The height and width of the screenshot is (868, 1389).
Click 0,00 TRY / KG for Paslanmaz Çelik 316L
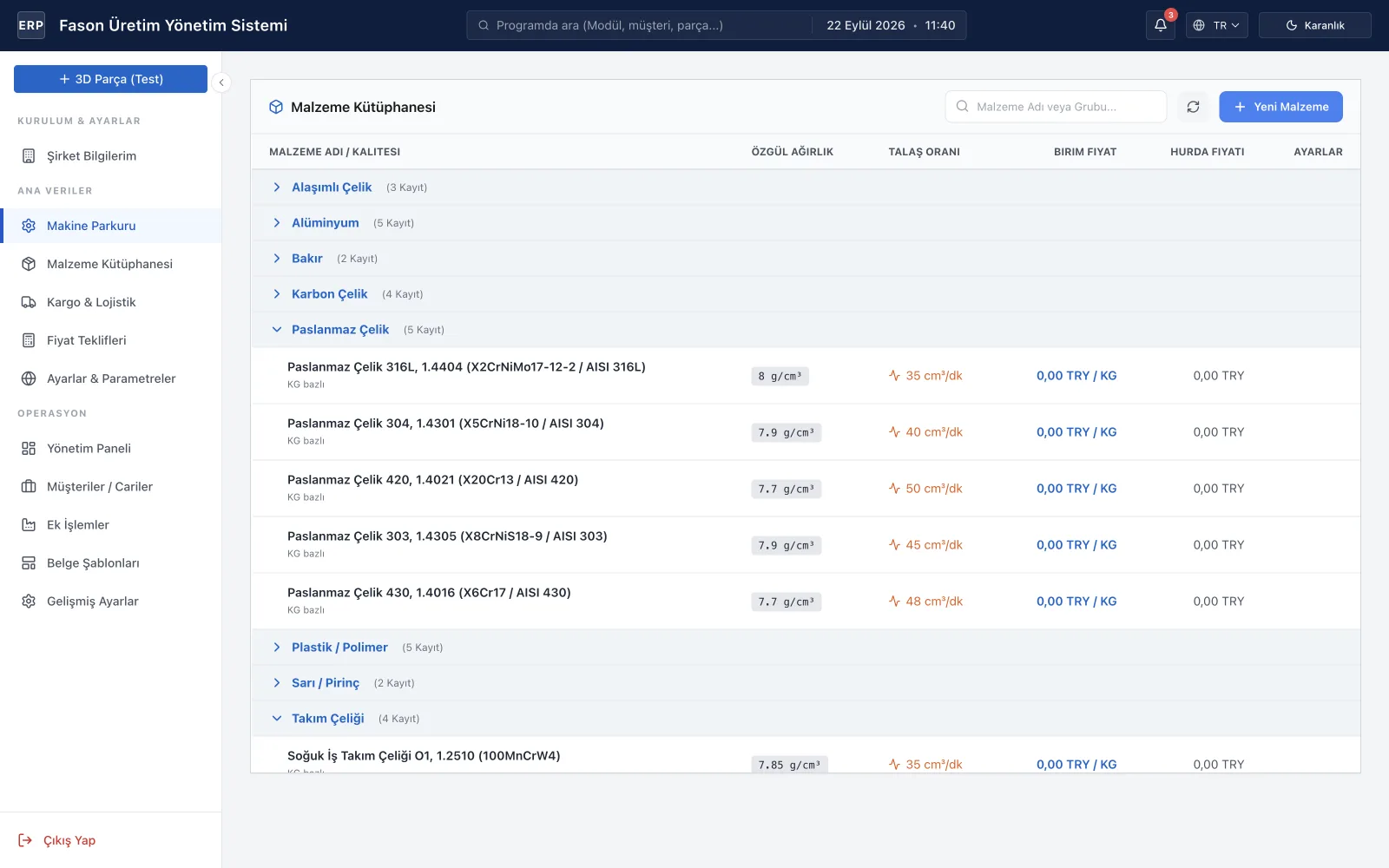[1076, 376]
